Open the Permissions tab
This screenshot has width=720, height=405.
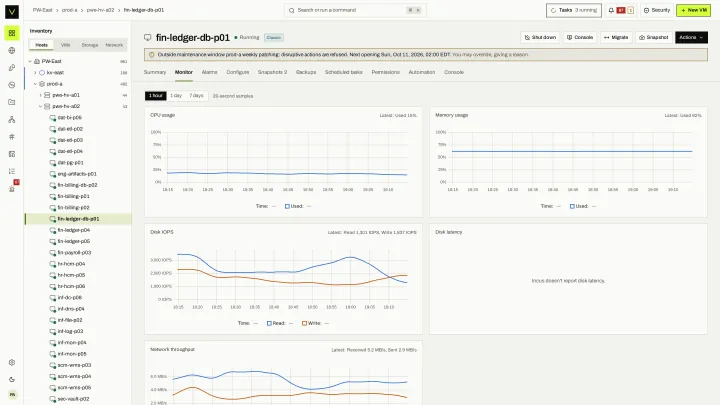pos(386,72)
